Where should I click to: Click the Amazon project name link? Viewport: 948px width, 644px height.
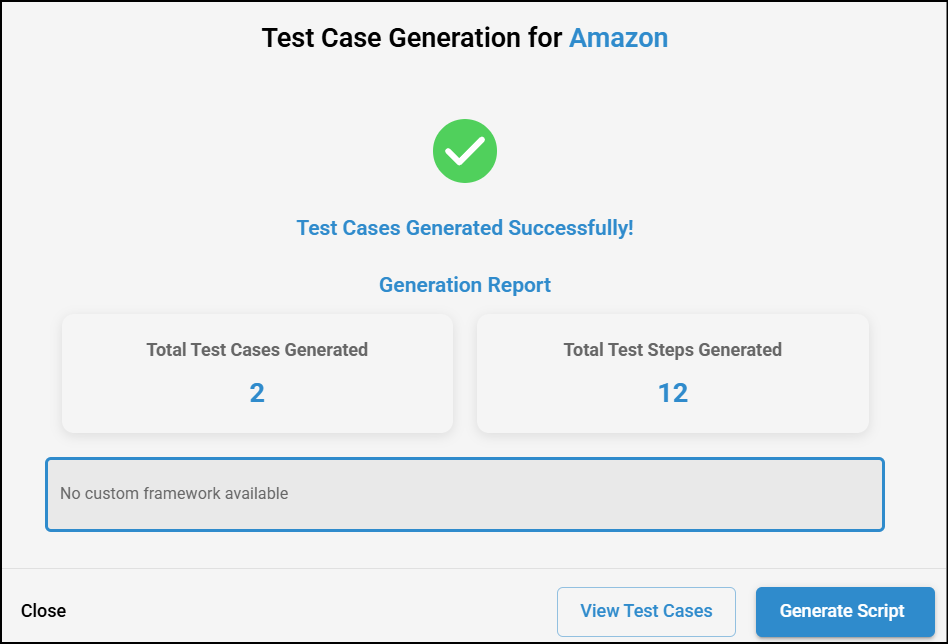point(618,38)
